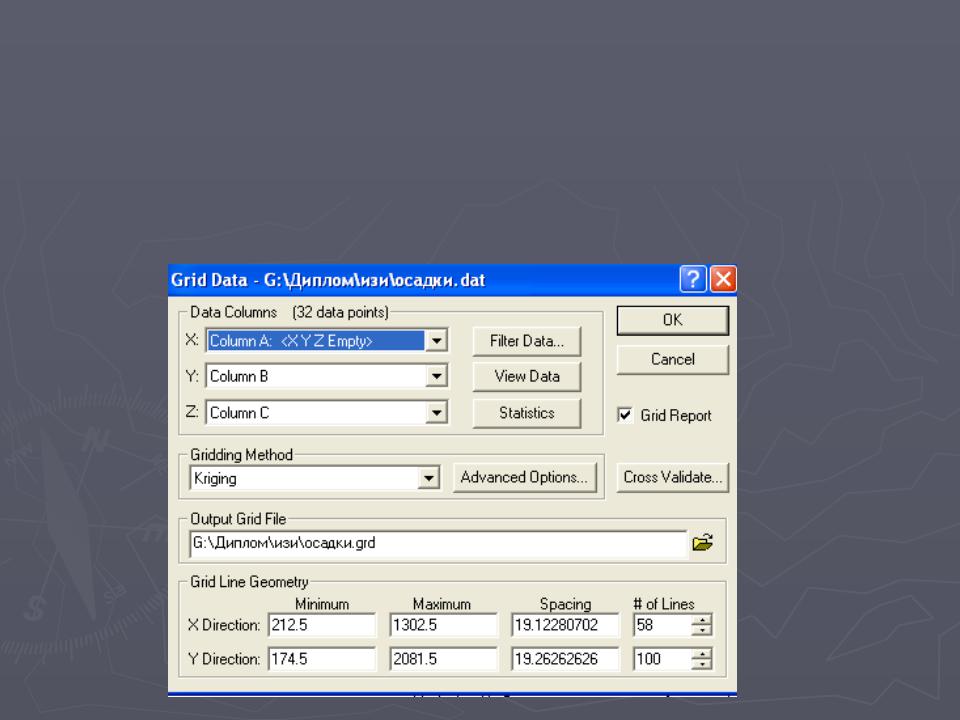Click the 'X Direction:' row label
The image size is (960, 720).
[x=223, y=625]
